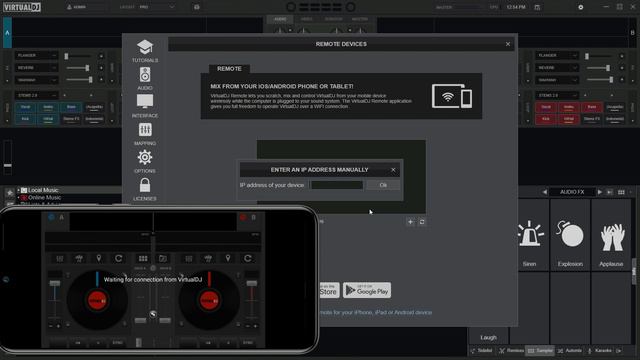Open the Karaoke tab
This screenshot has width=640, height=360.
point(599,351)
